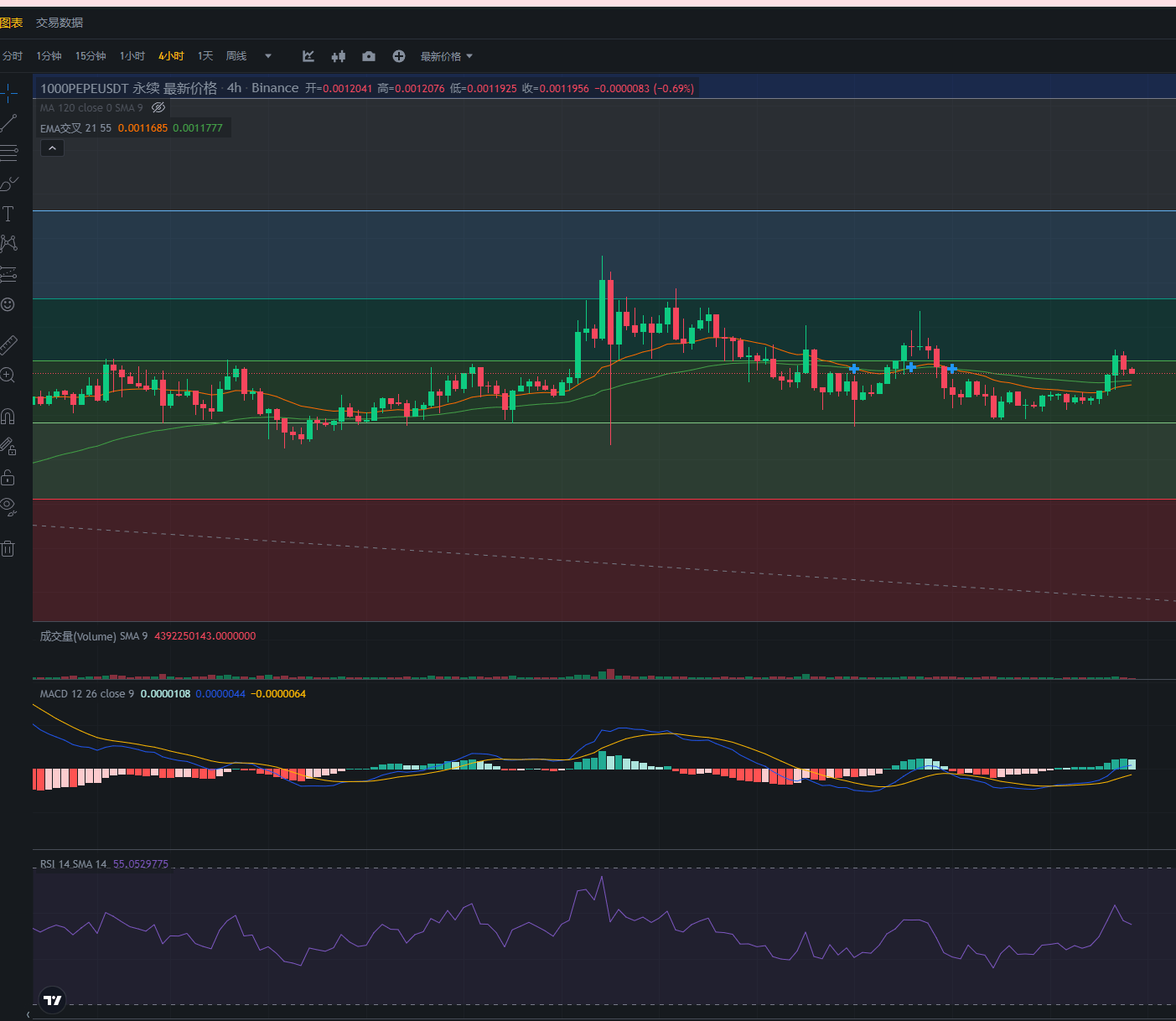This screenshot has height=1021, width=1176.
Task: Switch to the 图表 tab
Action: click(12, 23)
